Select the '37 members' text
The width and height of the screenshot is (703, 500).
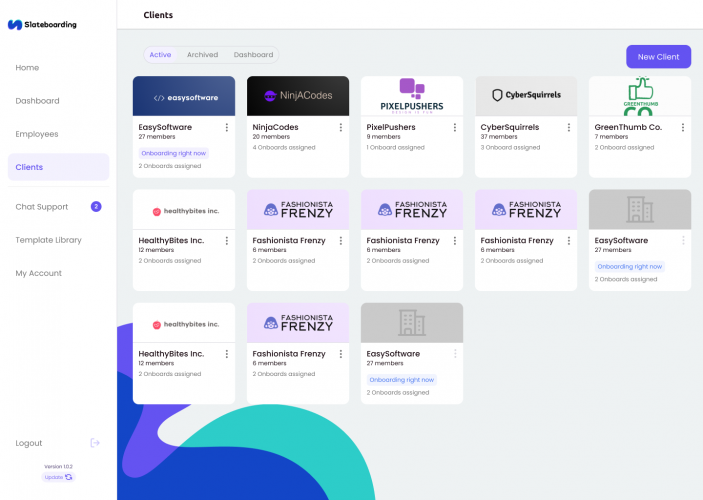click(499, 137)
